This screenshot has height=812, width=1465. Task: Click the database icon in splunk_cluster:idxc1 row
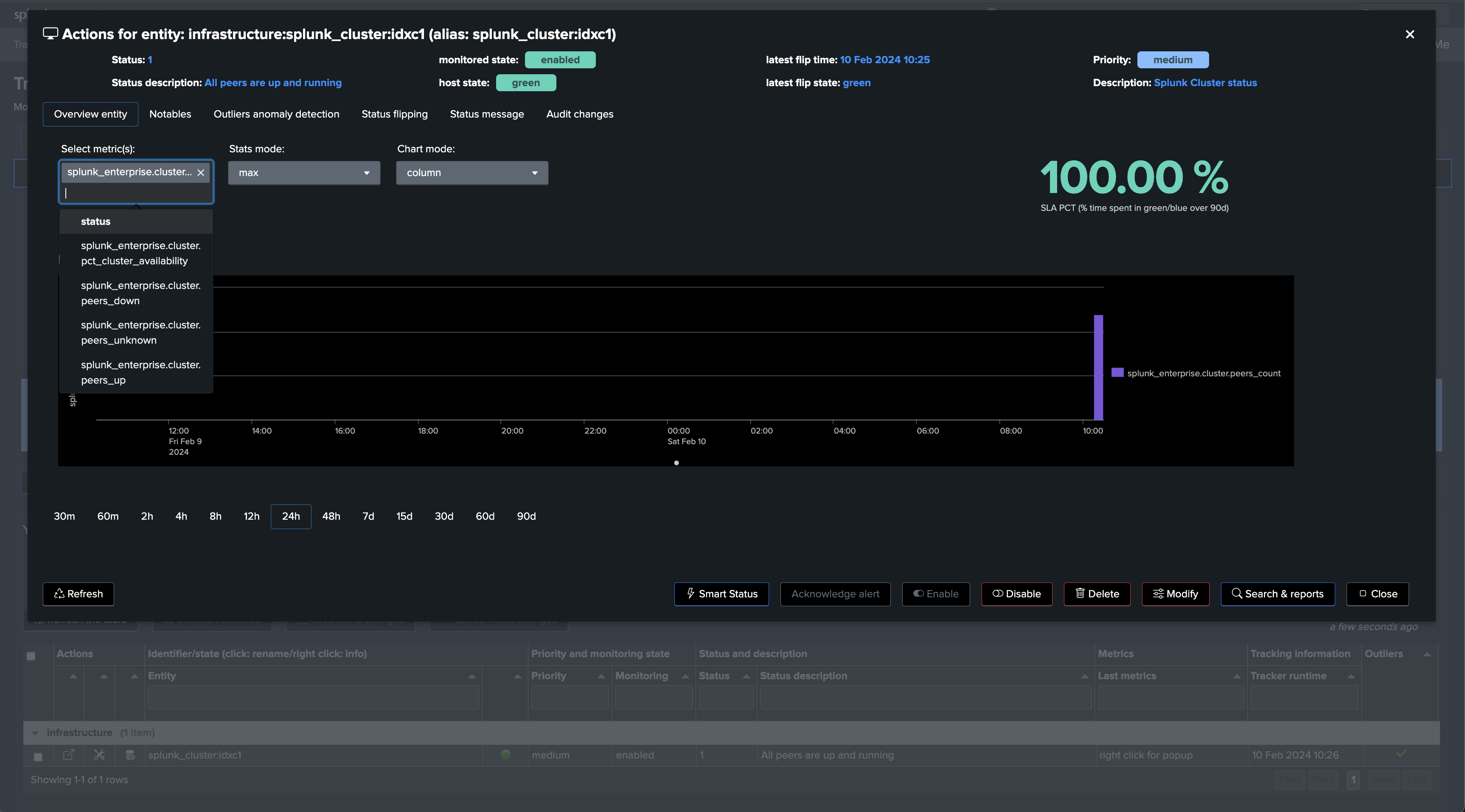(130, 755)
